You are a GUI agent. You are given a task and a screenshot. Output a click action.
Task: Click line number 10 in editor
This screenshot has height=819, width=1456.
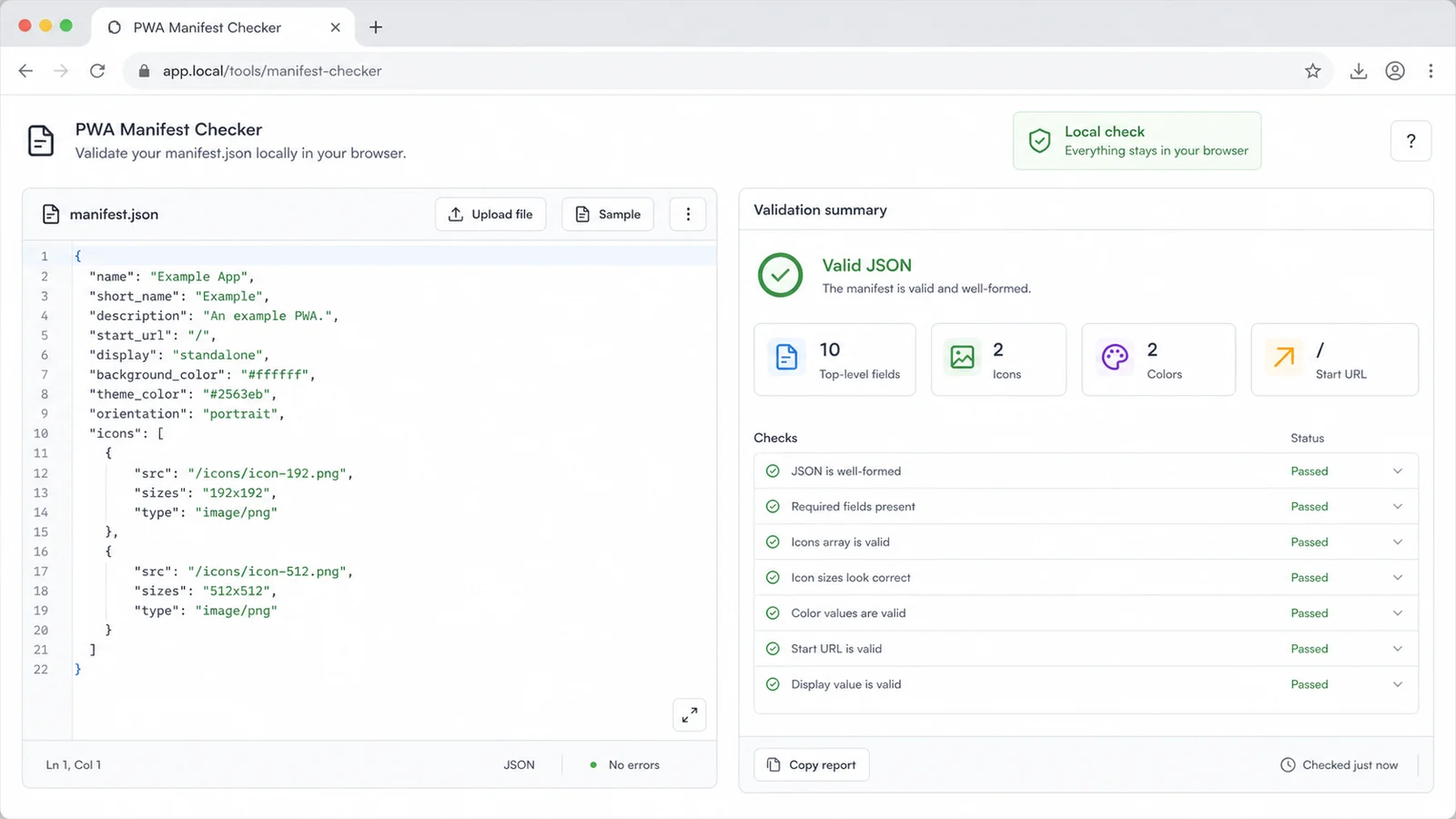point(41,434)
